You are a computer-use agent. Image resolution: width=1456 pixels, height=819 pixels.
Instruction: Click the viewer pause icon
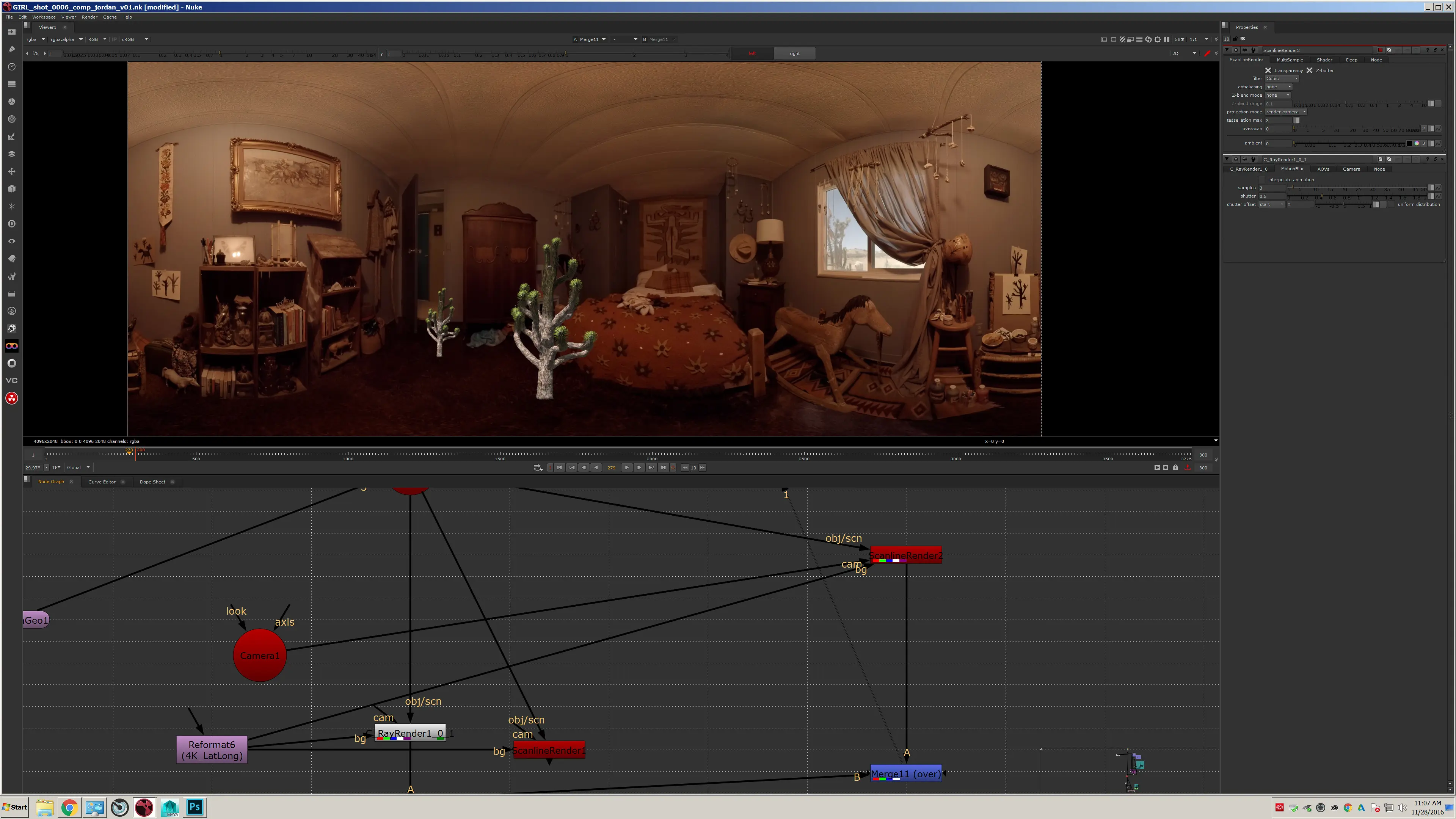[1167, 39]
